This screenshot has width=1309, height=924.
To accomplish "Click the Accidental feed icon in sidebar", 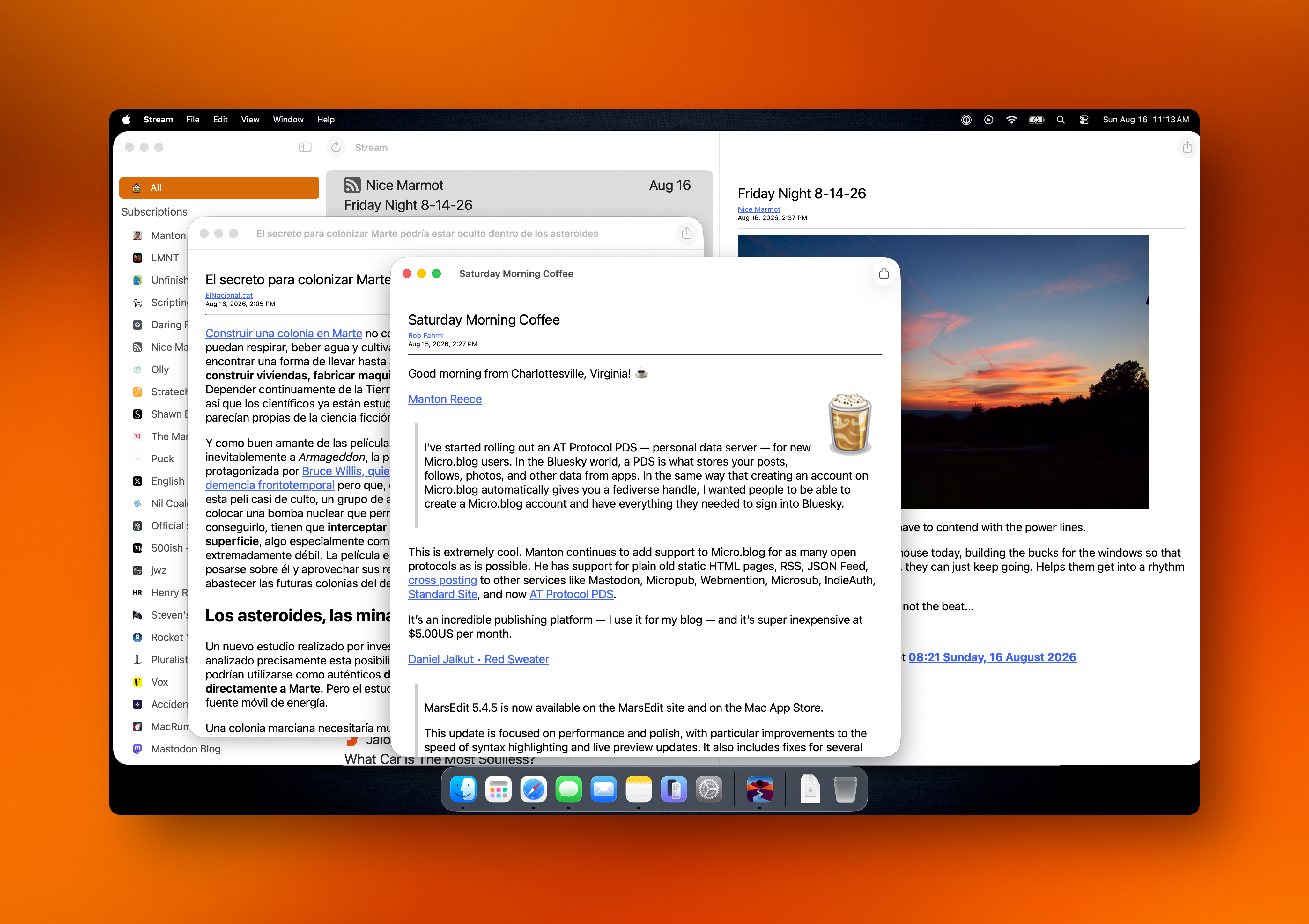I will (x=137, y=705).
